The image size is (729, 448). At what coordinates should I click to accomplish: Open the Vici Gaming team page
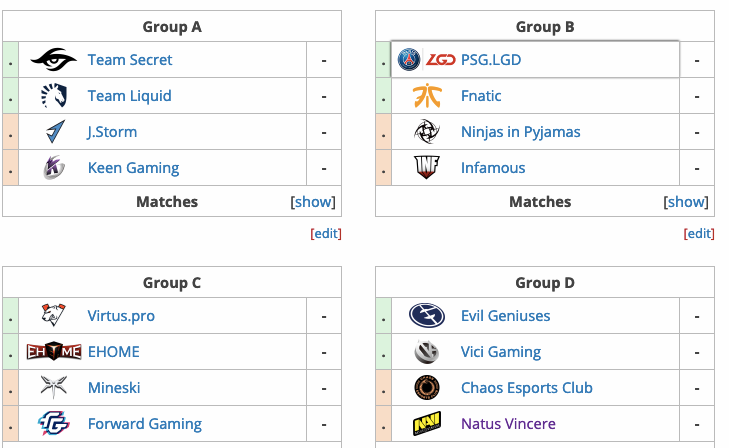501,352
